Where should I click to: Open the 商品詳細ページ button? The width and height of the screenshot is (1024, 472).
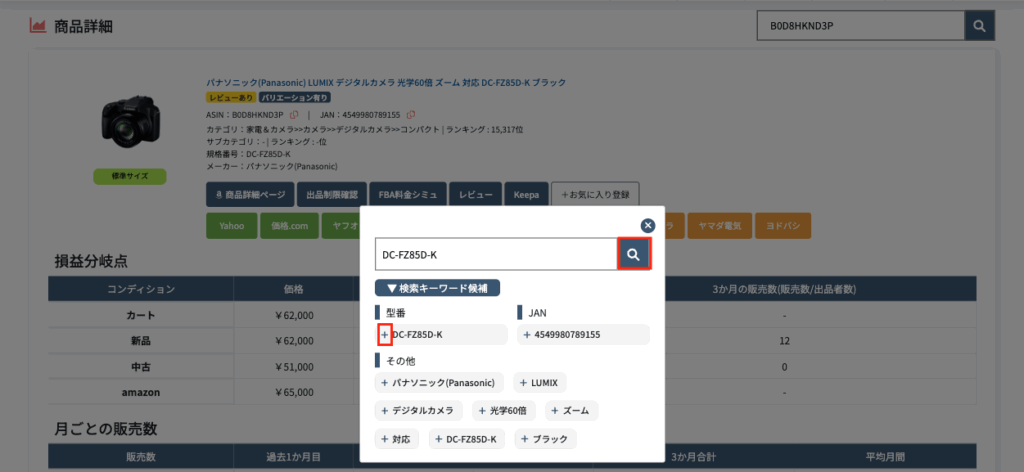249,195
